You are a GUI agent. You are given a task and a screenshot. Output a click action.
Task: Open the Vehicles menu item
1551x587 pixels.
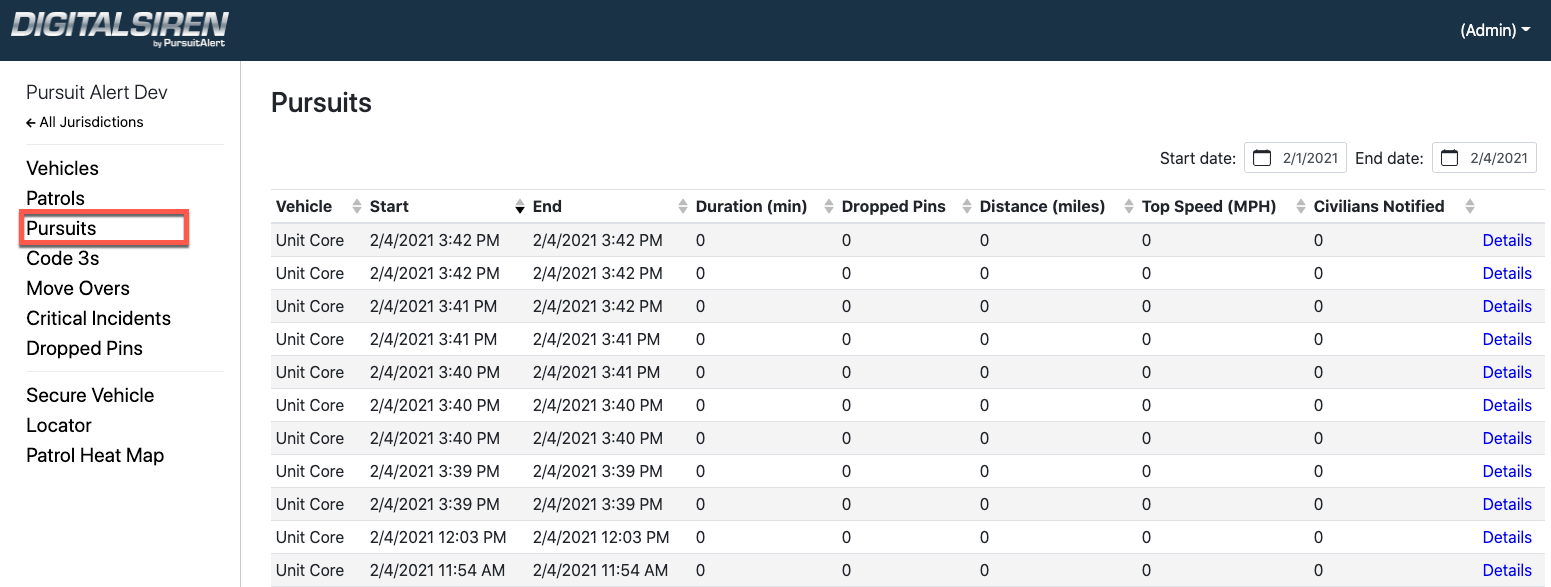(62, 168)
